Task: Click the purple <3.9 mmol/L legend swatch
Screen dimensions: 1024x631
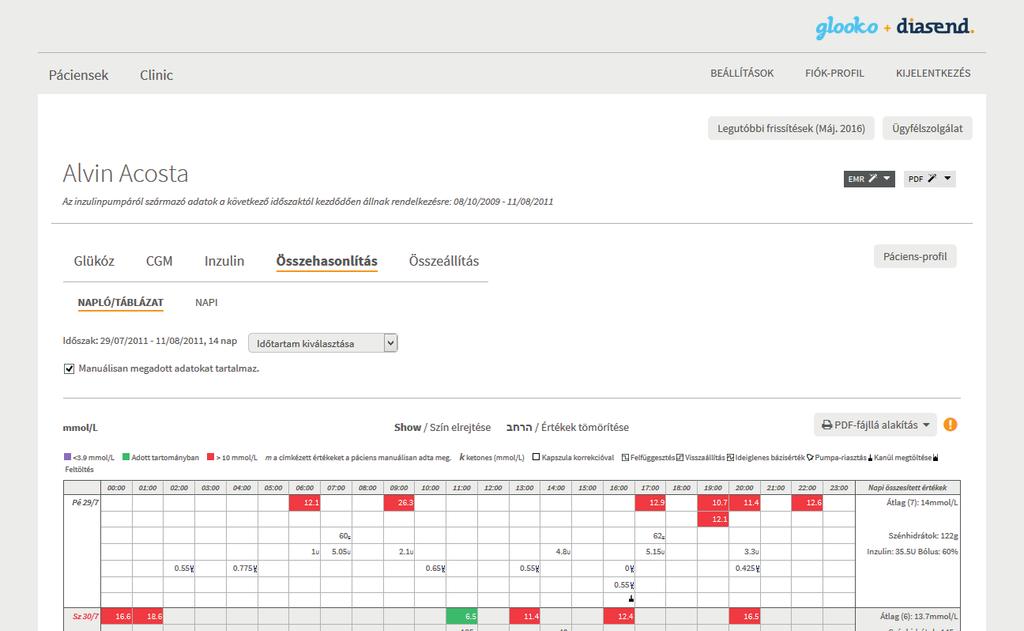Action: pos(67,457)
